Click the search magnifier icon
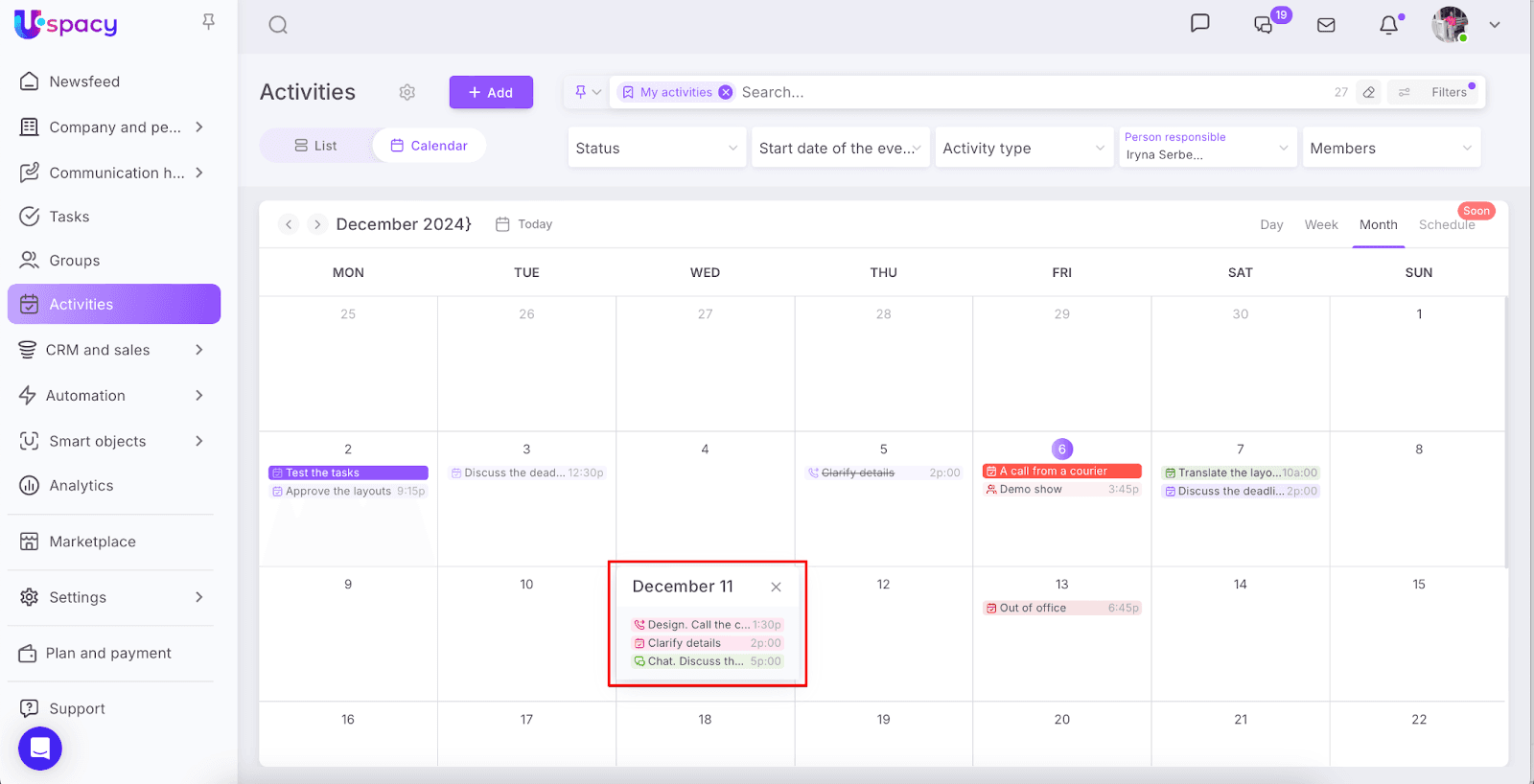The height and width of the screenshot is (784, 1534). tap(278, 25)
